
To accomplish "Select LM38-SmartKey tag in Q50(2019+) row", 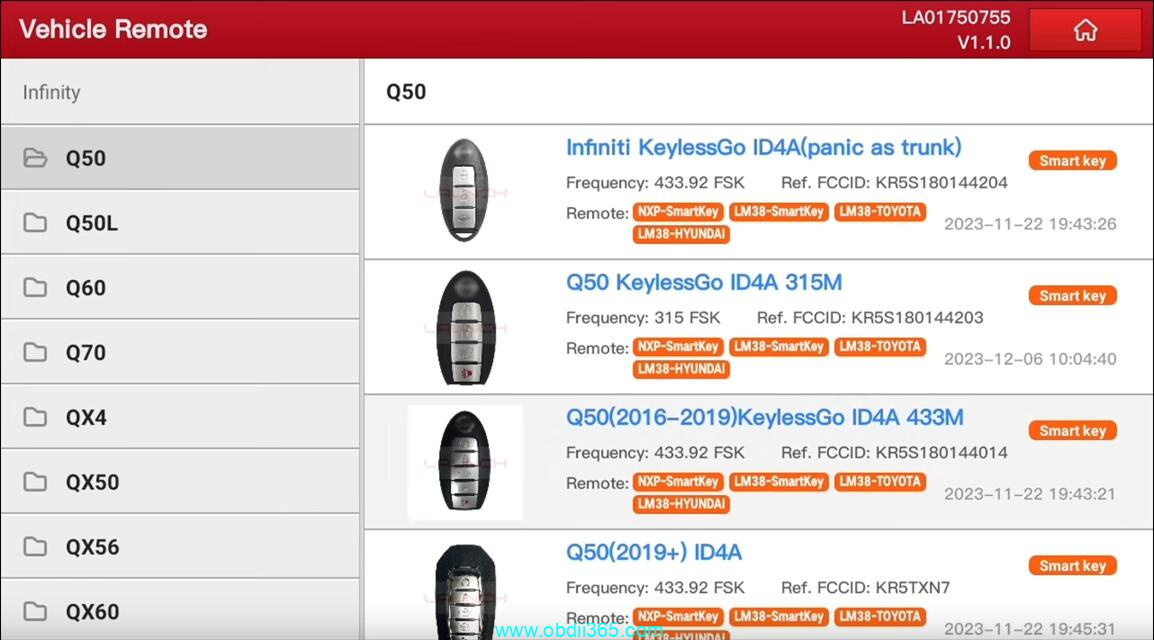I will 779,616.
